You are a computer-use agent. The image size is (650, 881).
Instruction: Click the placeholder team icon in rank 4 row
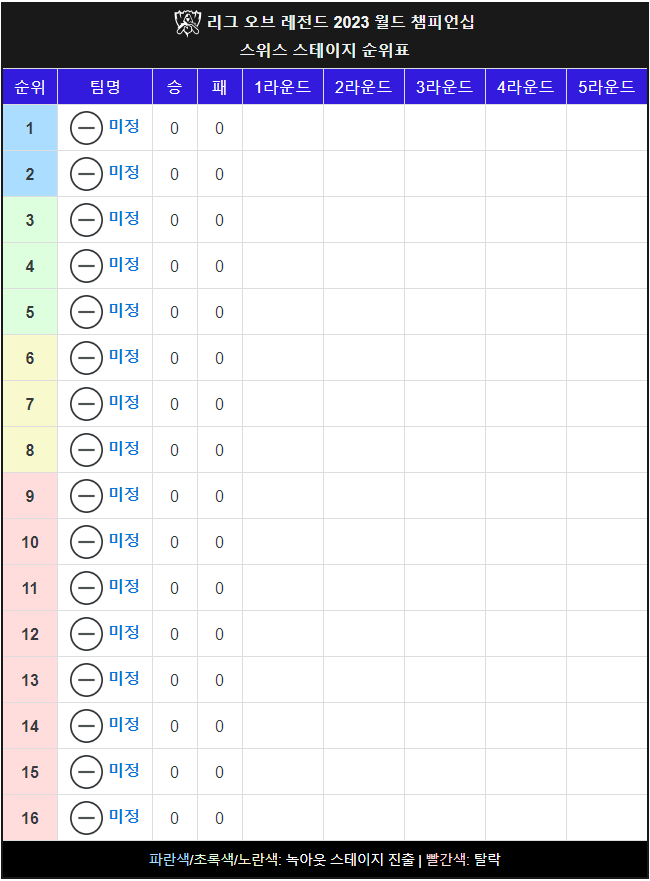click(x=86, y=266)
